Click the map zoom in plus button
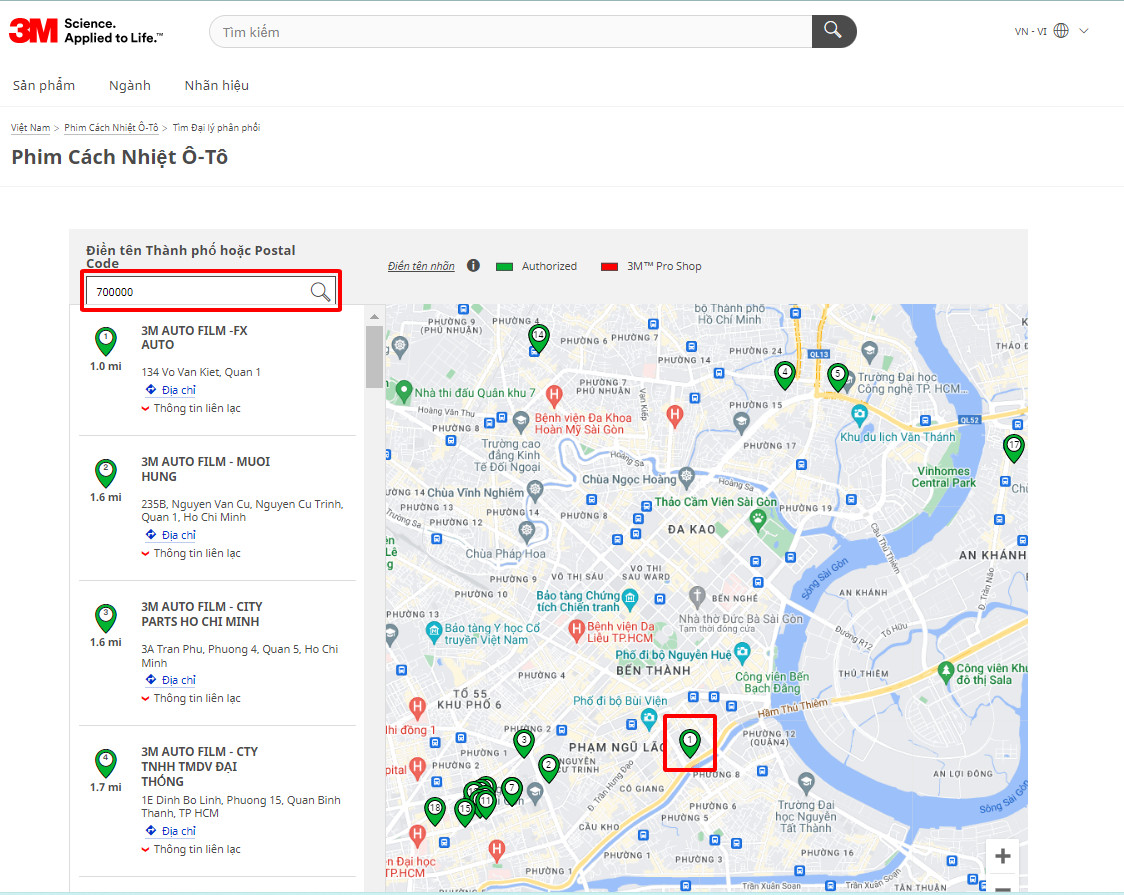Image resolution: width=1124 pixels, height=895 pixels. (1002, 856)
